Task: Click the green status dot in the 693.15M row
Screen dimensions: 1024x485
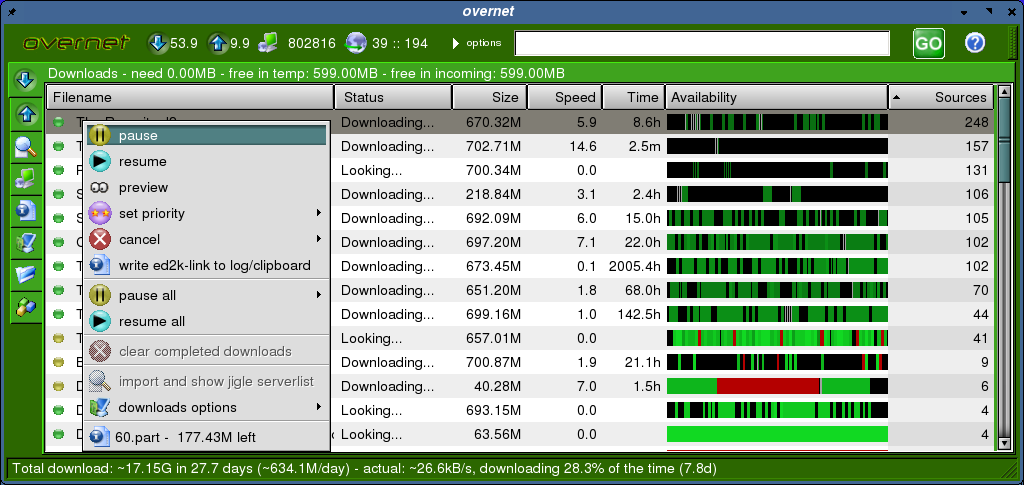Action: pyautogui.click(x=58, y=411)
